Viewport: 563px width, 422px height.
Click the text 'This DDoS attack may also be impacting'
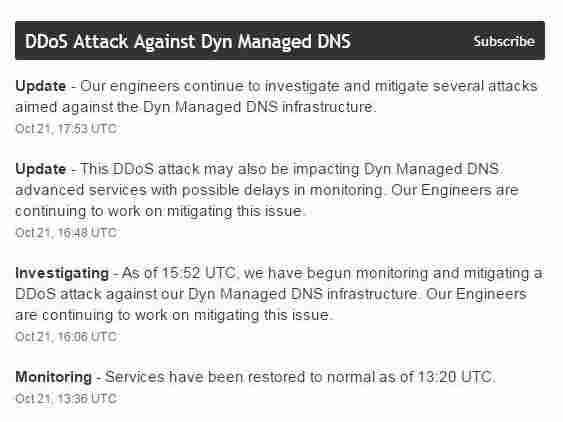point(220,169)
